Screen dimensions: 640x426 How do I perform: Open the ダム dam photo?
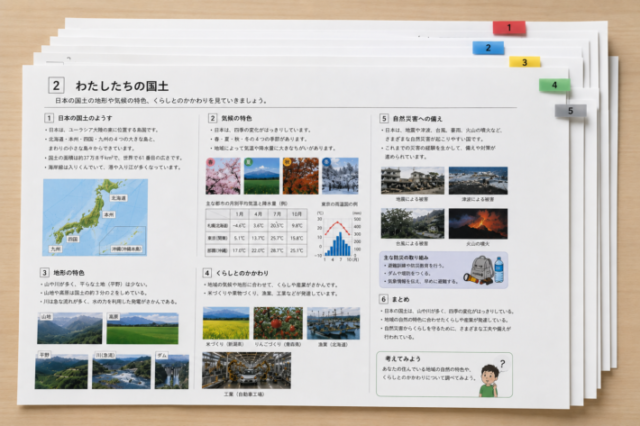click(x=172, y=370)
